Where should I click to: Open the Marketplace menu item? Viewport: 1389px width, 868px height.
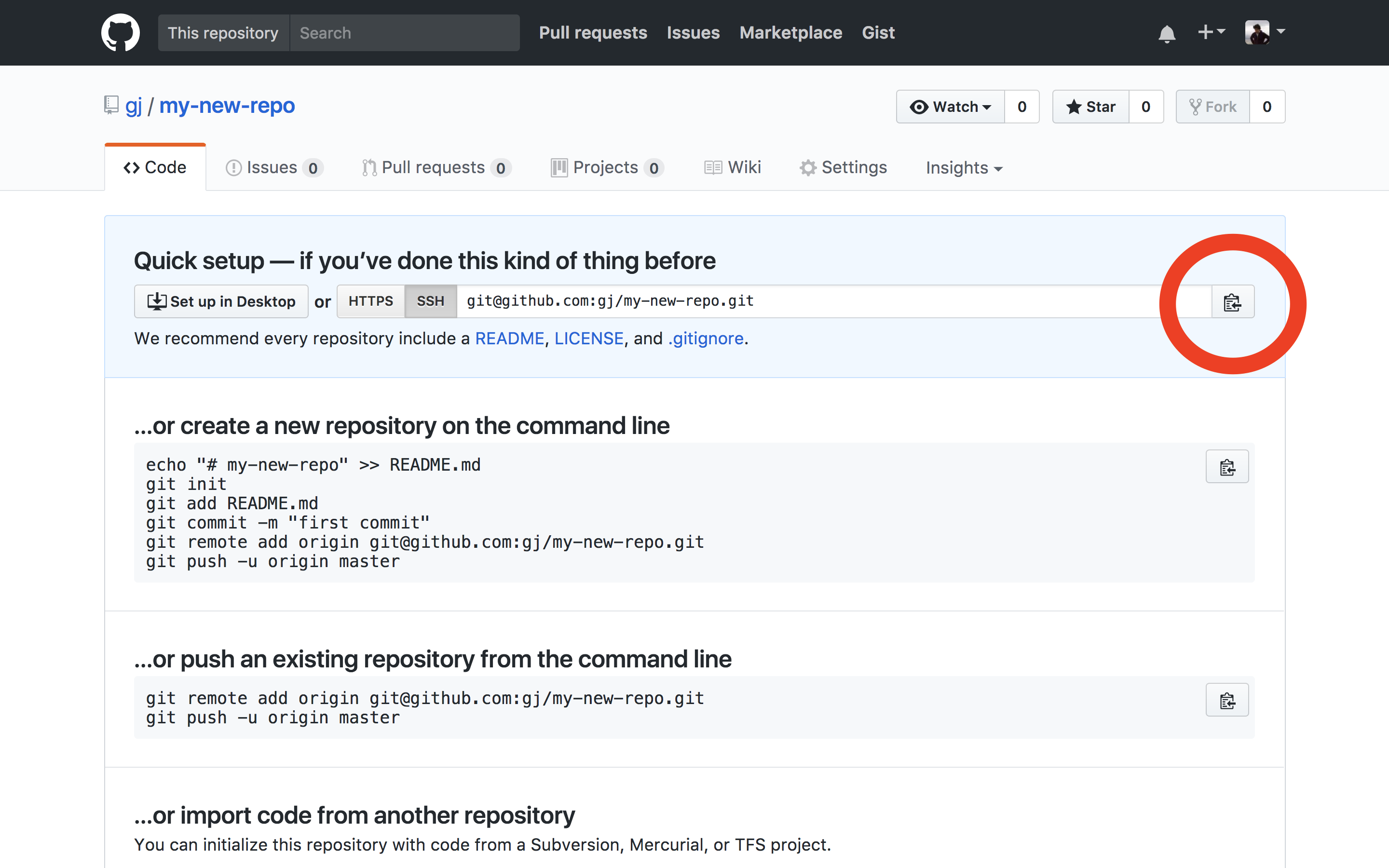coord(790,33)
